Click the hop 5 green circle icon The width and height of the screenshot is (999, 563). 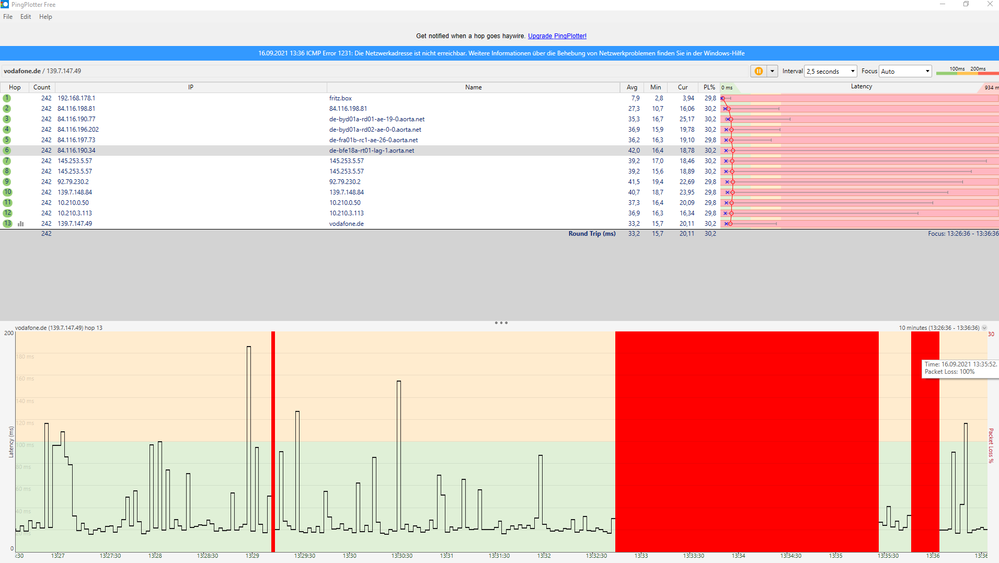[7, 140]
